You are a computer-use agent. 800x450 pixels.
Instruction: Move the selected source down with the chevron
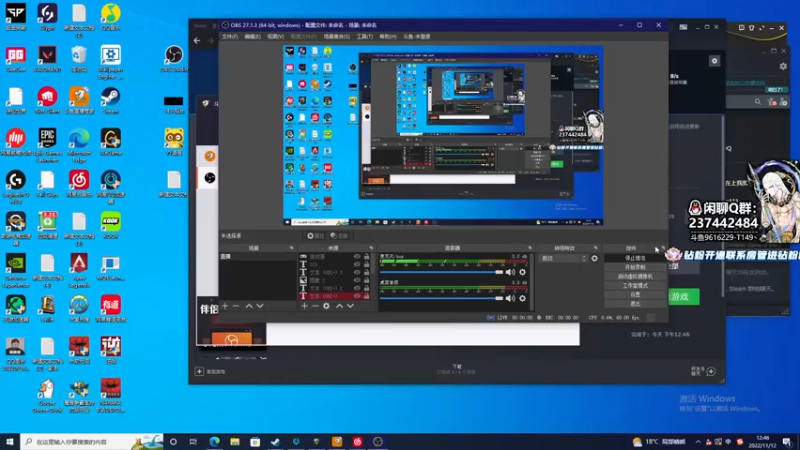click(351, 306)
